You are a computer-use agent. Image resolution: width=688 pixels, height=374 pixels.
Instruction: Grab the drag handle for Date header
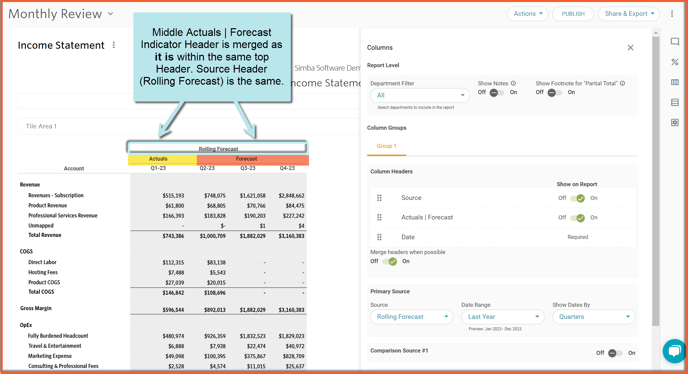click(x=380, y=237)
